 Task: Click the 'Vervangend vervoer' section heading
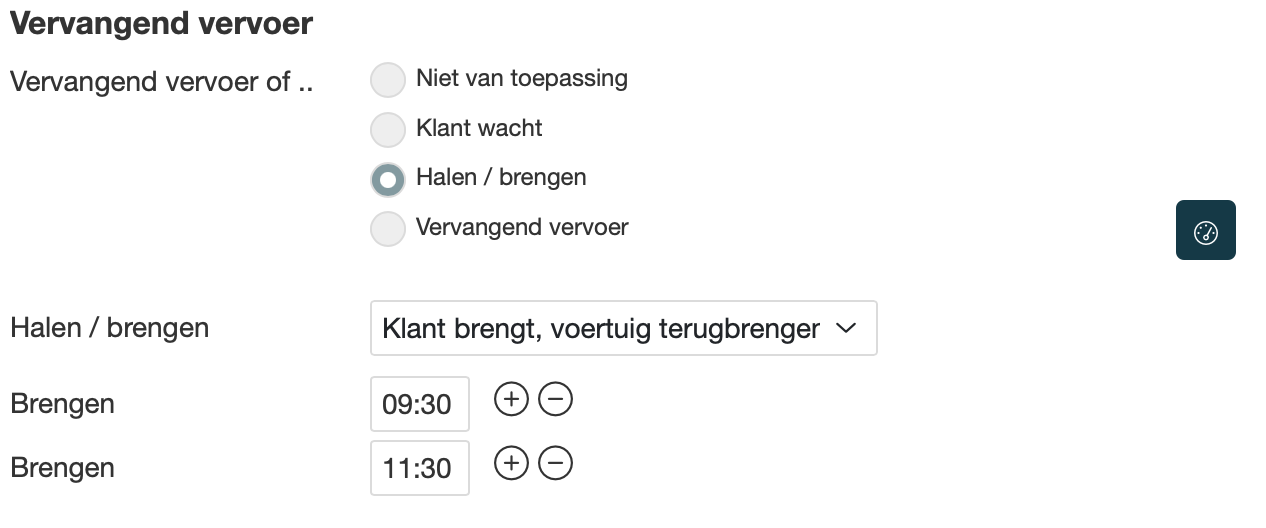coord(161,24)
